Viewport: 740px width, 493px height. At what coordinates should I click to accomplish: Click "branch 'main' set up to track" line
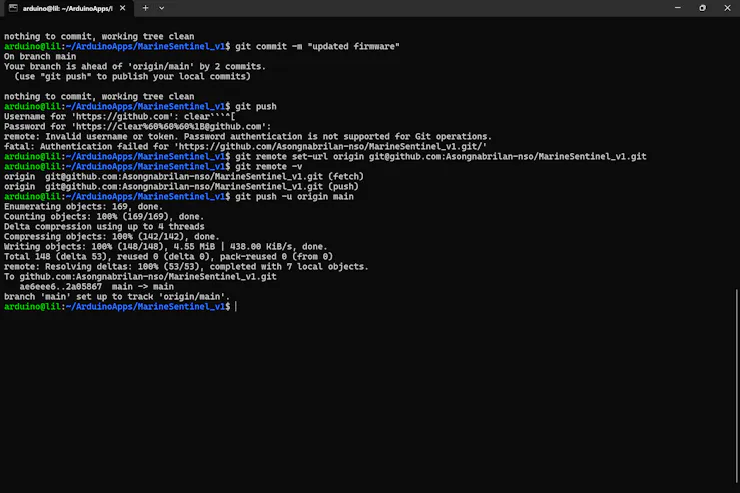[x=117, y=297]
